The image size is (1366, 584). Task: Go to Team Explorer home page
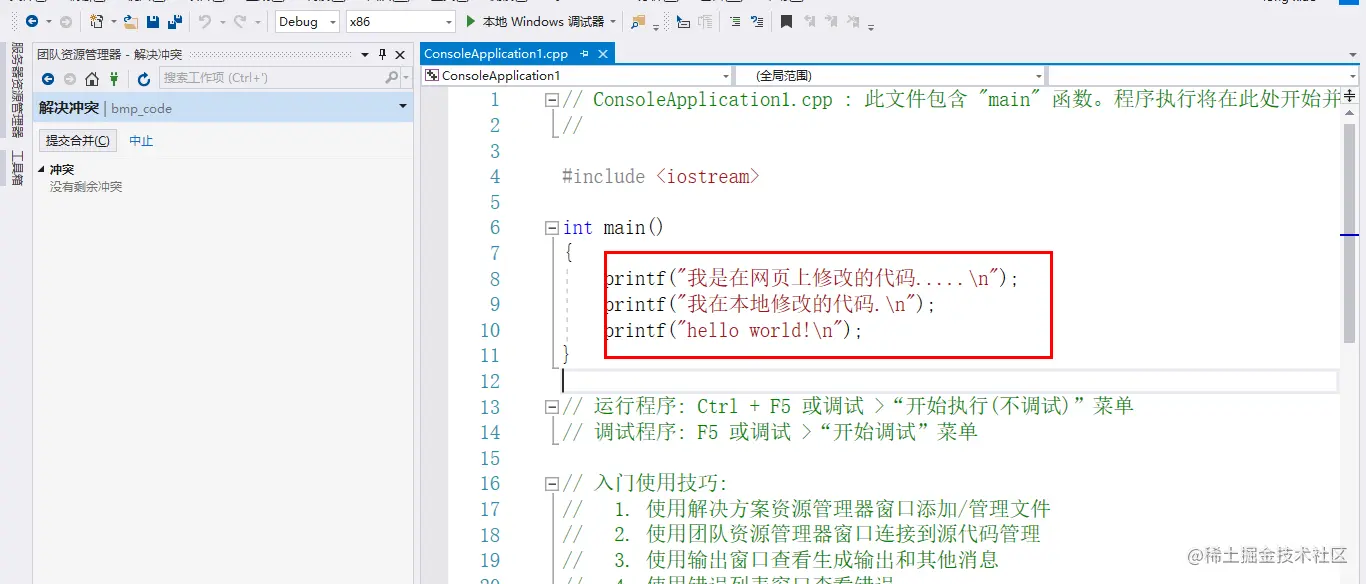92,78
